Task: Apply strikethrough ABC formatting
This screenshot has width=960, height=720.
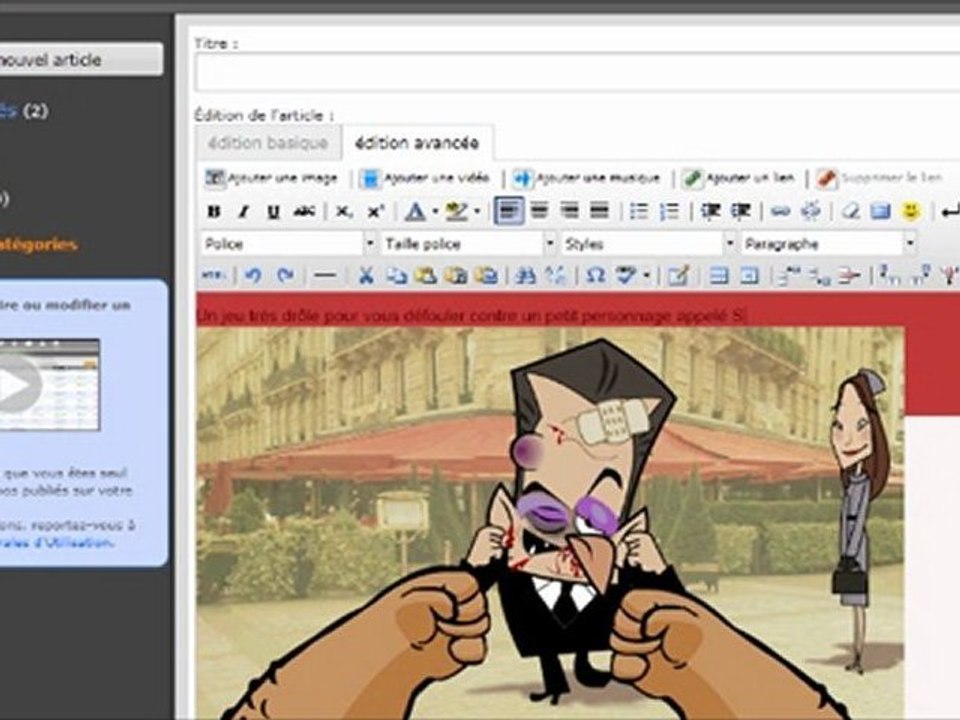Action: pyautogui.click(x=304, y=212)
